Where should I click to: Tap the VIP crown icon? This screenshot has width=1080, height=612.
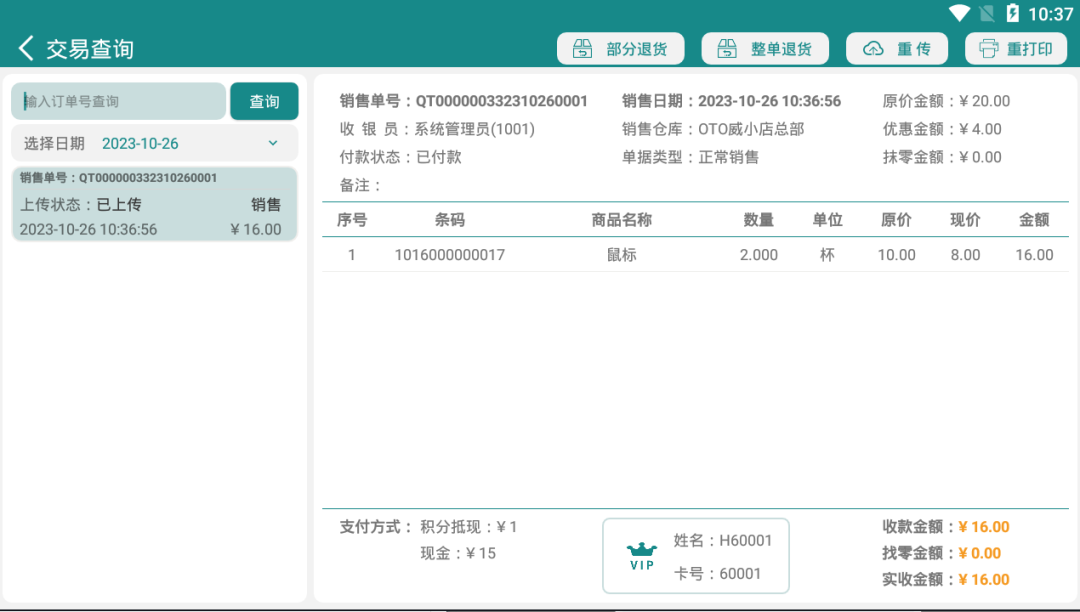pyautogui.click(x=642, y=552)
